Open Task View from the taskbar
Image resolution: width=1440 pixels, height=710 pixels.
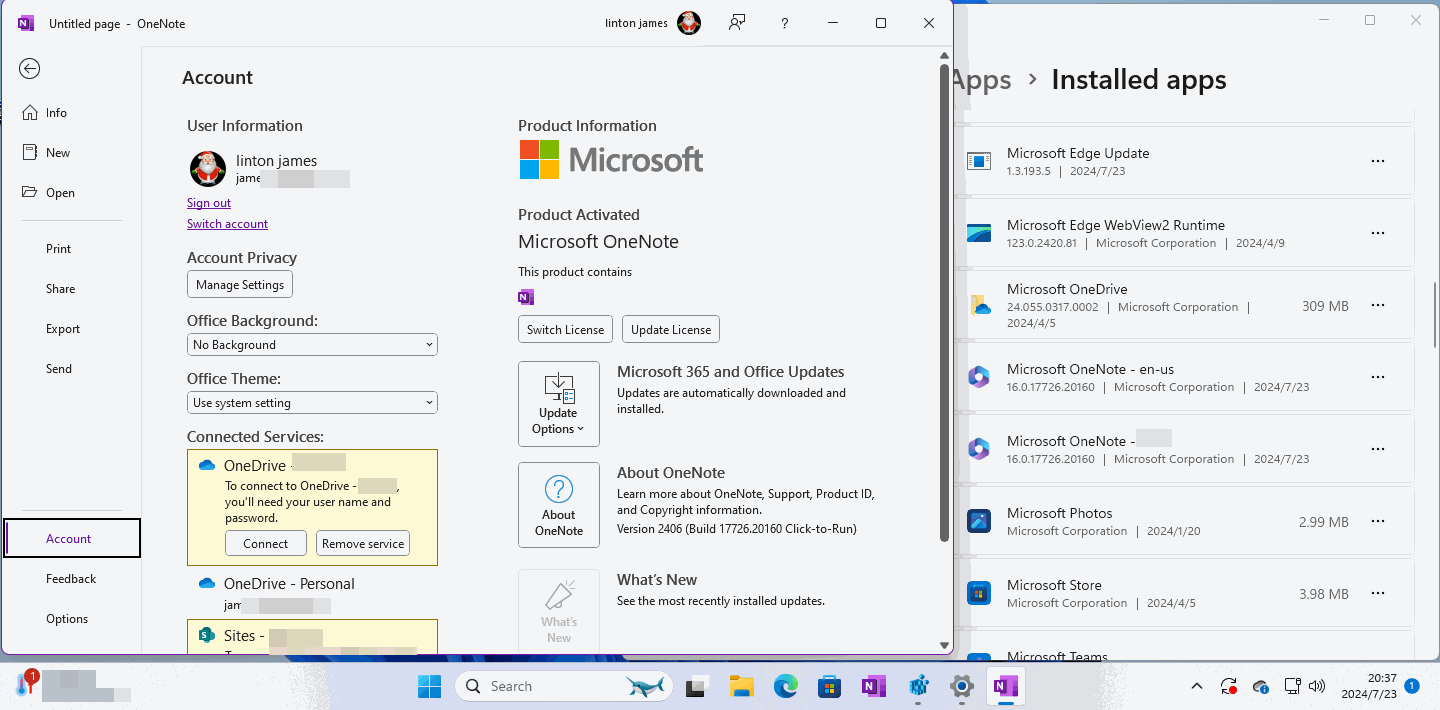(x=697, y=686)
